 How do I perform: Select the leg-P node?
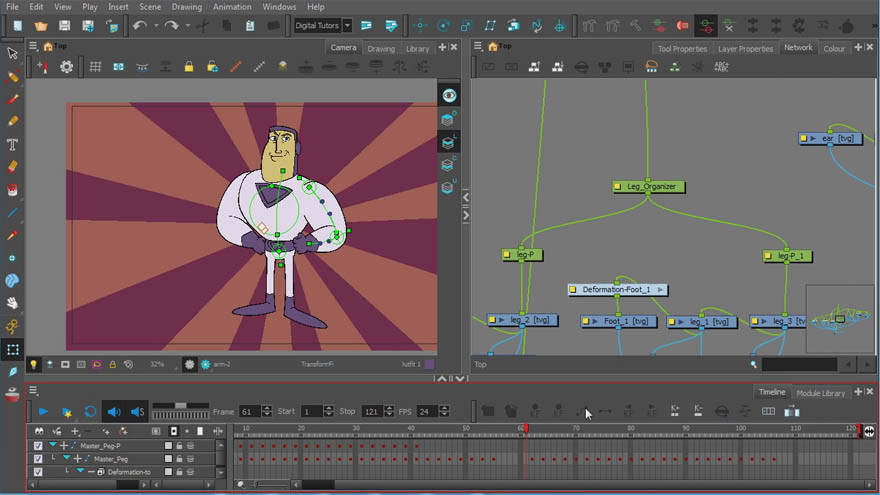click(521, 255)
